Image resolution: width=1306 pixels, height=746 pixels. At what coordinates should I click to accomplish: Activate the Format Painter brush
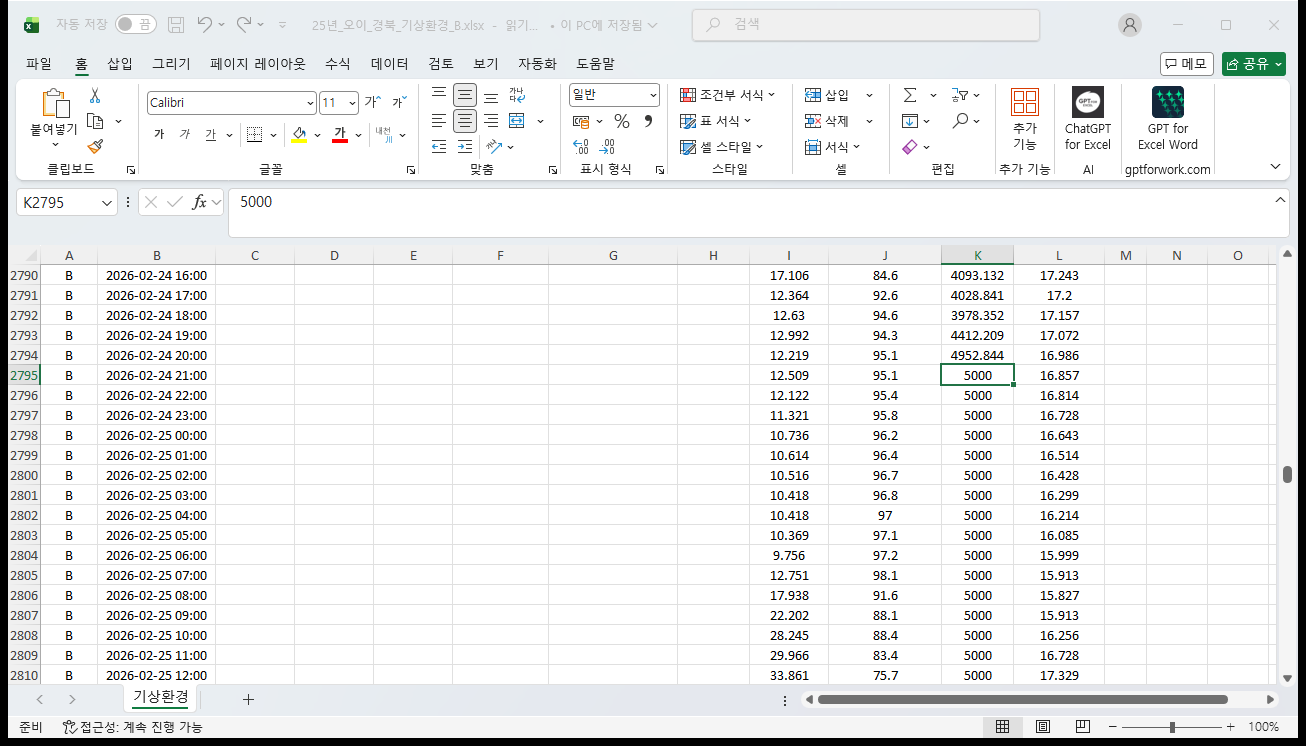[x=95, y=146]
